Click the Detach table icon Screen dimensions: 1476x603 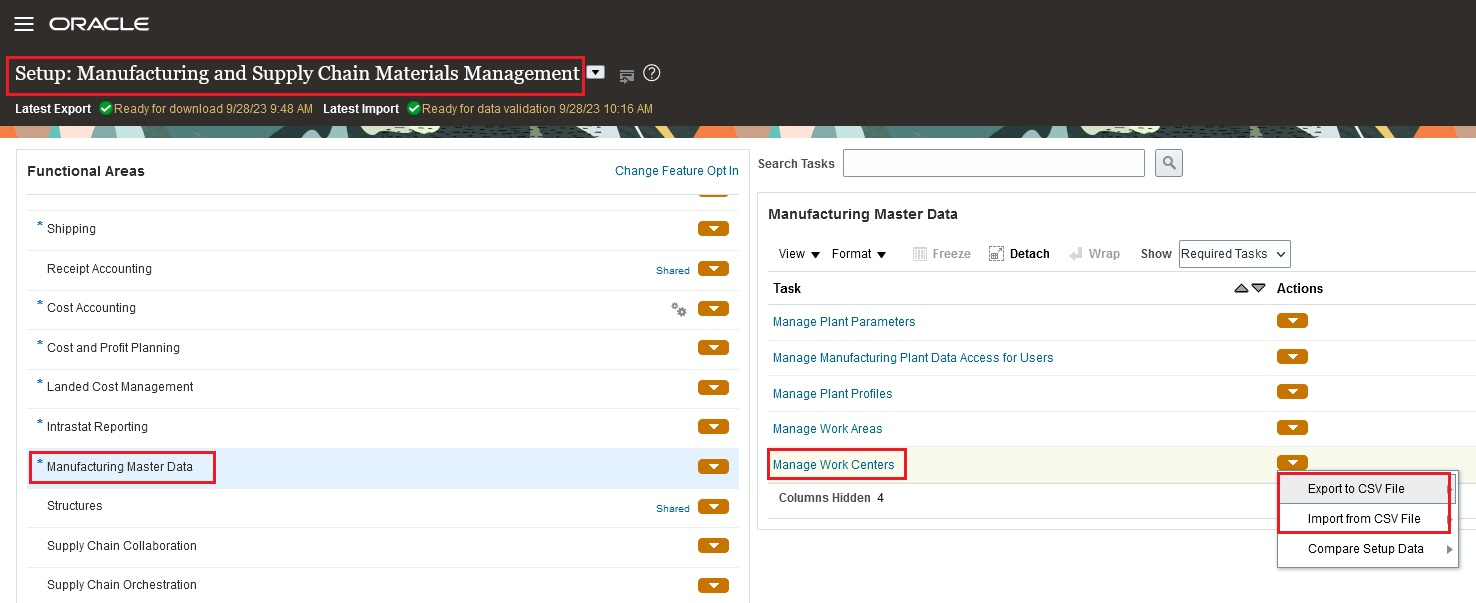(1019, 253)
